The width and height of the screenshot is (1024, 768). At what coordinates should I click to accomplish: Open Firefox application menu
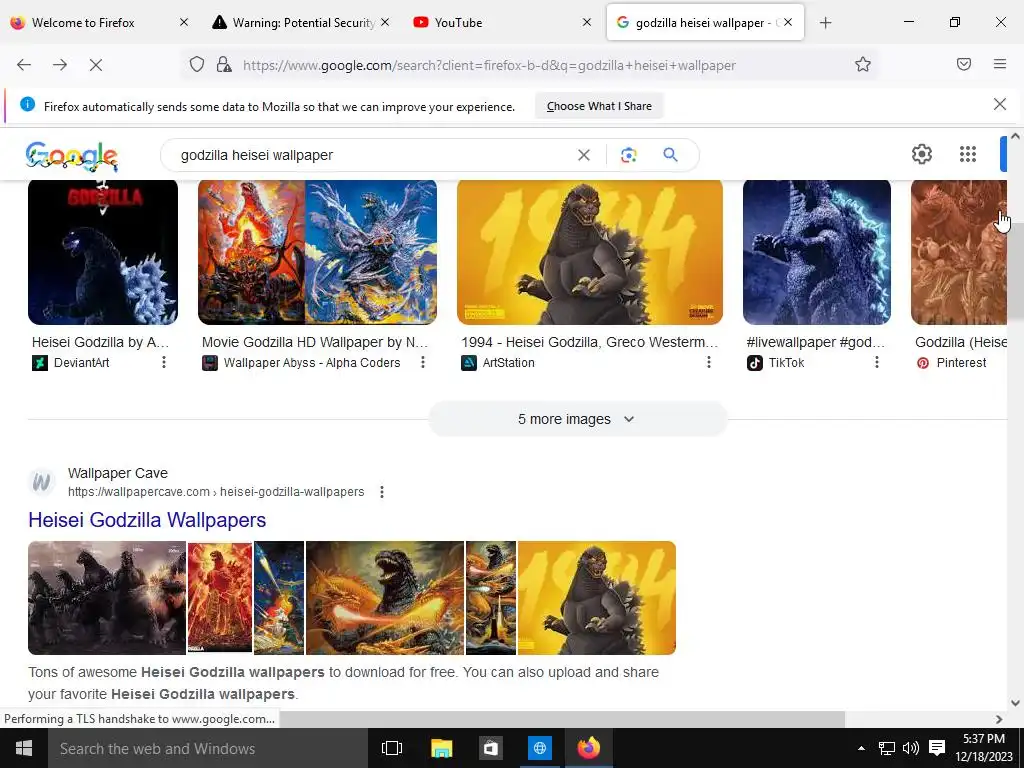coord(1000,64)
